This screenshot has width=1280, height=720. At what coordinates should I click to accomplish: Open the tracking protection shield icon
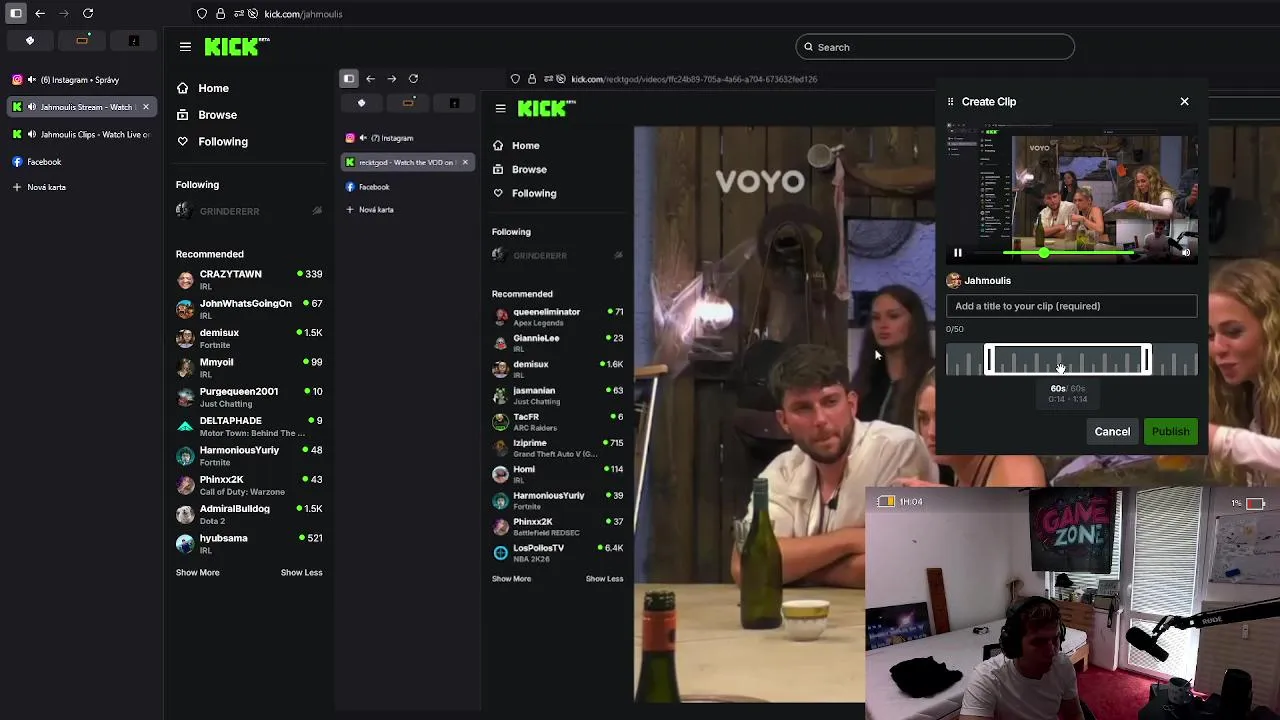point(202,14)
